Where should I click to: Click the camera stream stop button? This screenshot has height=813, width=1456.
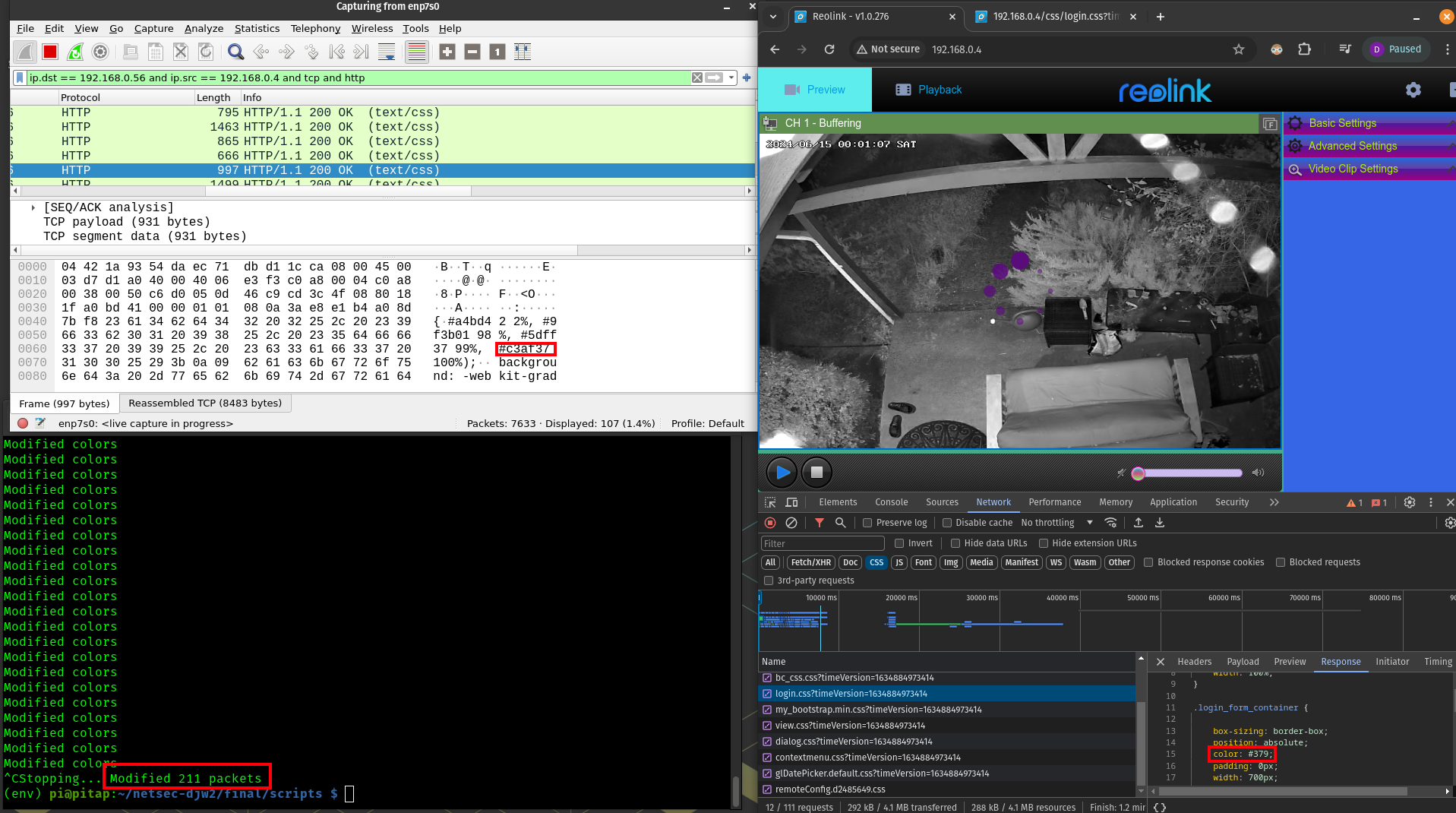pos(816,472)
